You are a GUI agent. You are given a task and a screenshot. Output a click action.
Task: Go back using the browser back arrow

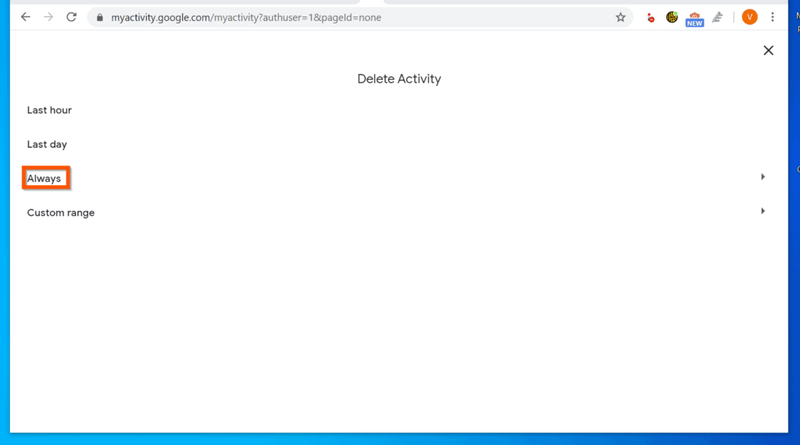tap(26, 17)
